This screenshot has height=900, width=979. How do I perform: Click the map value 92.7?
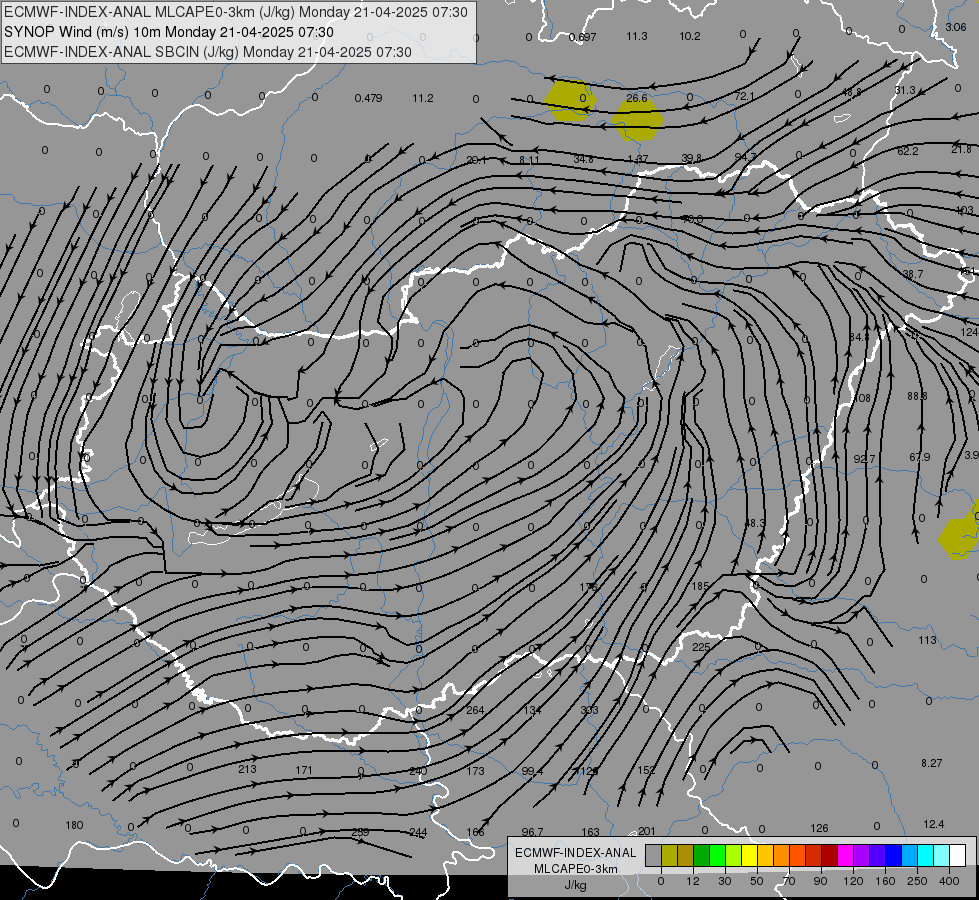click(x=864, y=459)
